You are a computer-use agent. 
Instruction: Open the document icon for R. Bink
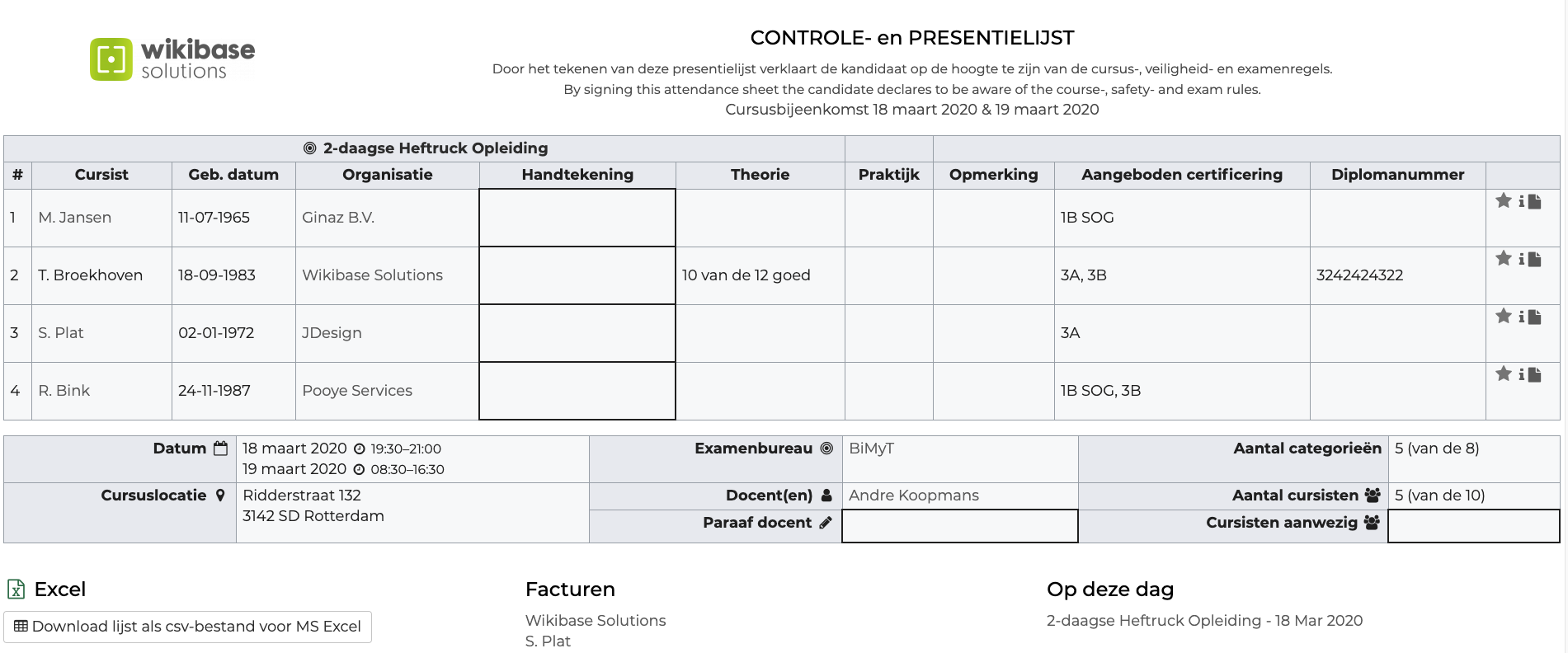[x=1535, y=374]
